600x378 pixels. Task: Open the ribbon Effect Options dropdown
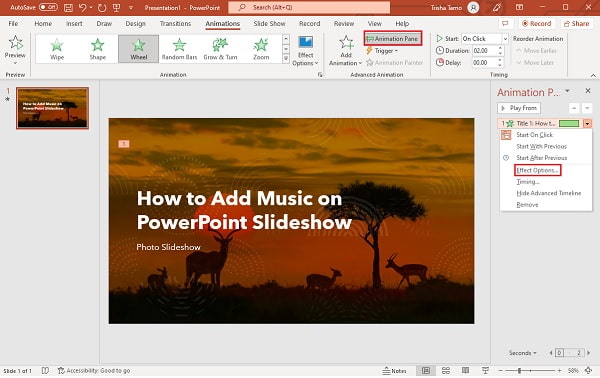point(305,51)
